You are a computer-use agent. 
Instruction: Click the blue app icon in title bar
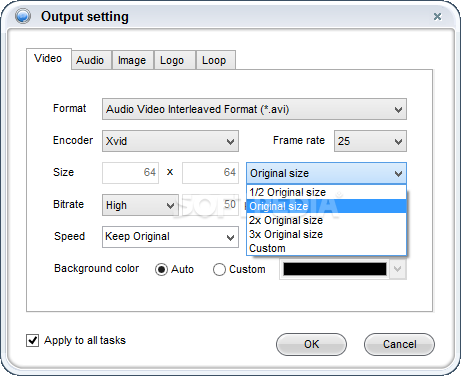click(23, 16)
